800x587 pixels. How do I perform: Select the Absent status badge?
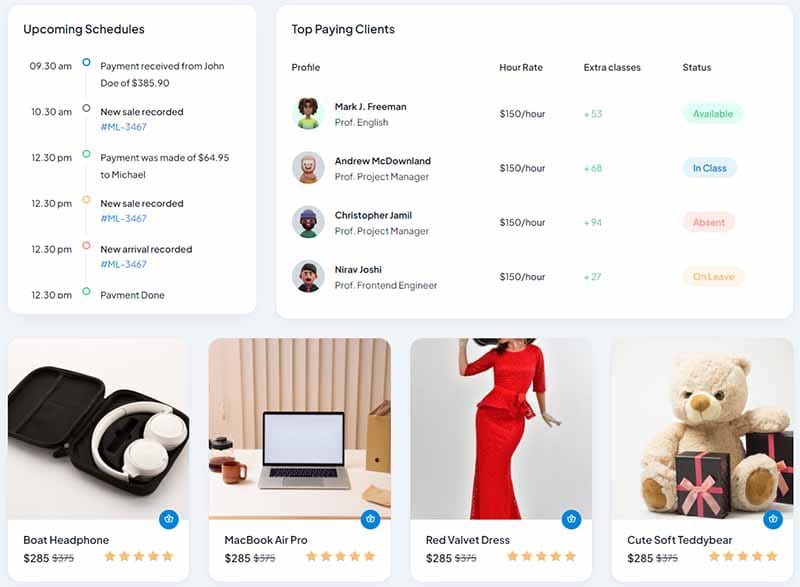709,222
